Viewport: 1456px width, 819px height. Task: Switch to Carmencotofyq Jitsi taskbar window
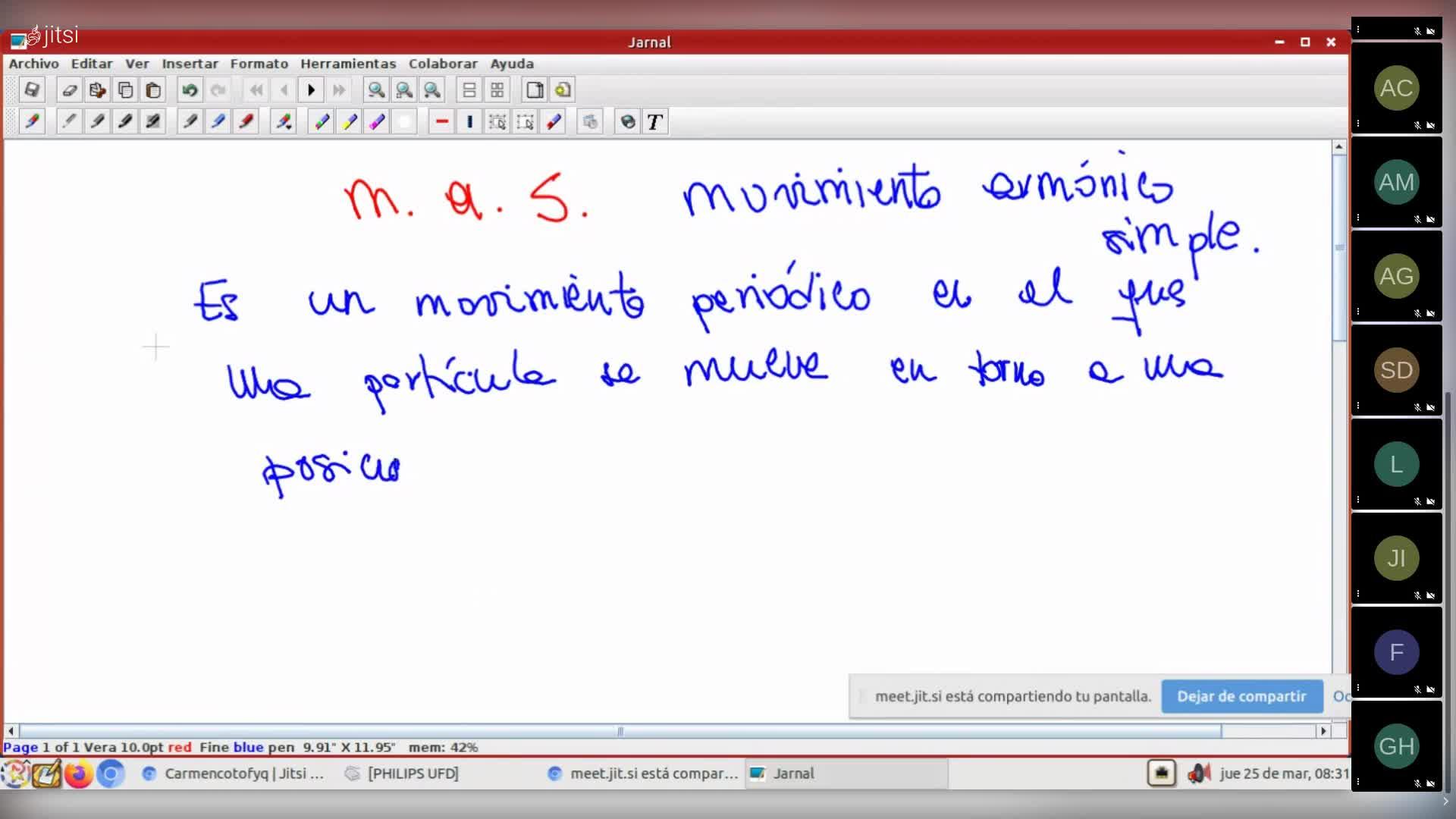(233, 773)
